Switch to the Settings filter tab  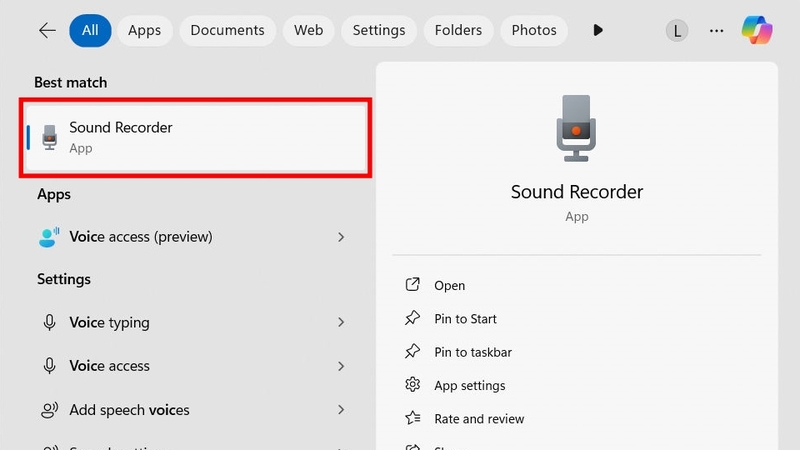coord(379,31)
